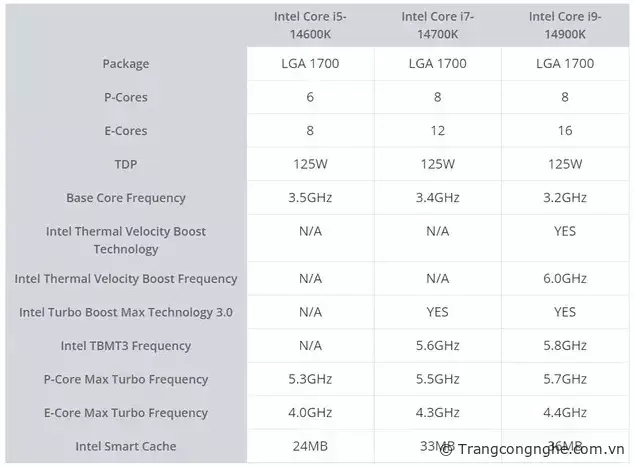
Task: Click the E-Core Max Turbo Frequency label
Action: coord(126,413)
